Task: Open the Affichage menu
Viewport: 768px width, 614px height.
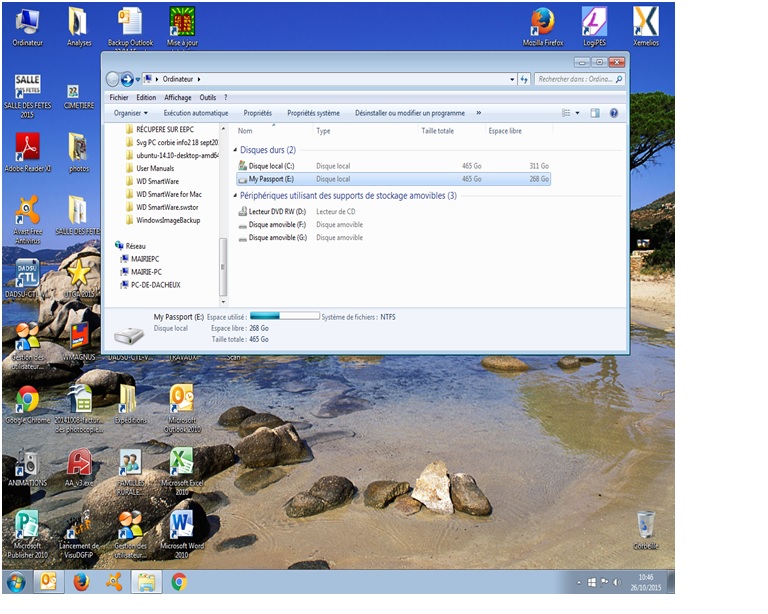Action: pos(178,97)
